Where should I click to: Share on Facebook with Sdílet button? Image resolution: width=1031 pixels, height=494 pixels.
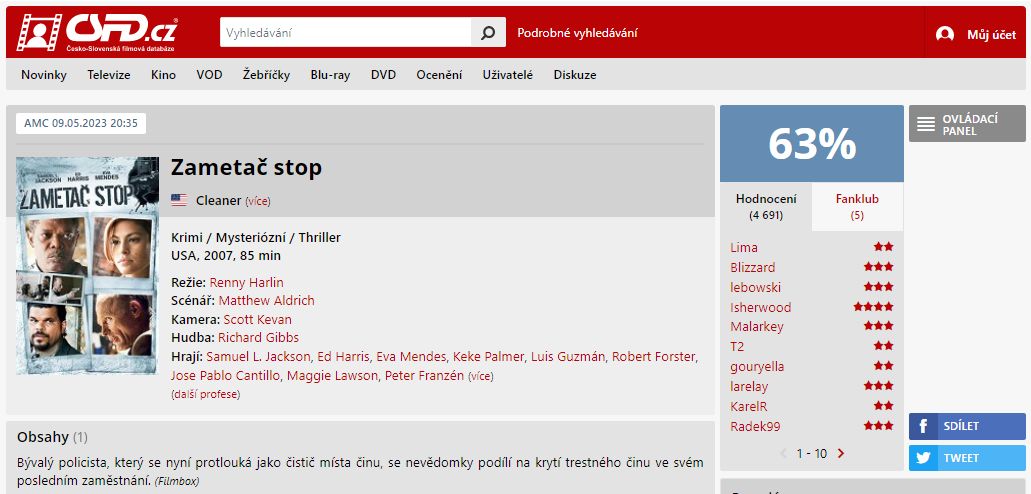967,426
